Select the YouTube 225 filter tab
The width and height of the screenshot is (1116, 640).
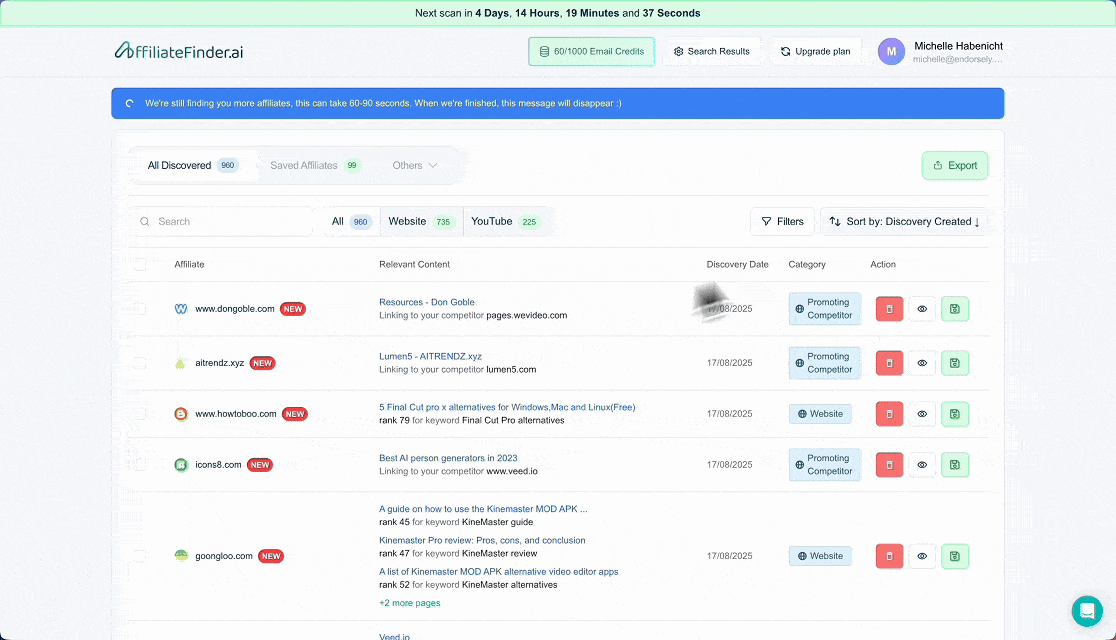point(506,221)
